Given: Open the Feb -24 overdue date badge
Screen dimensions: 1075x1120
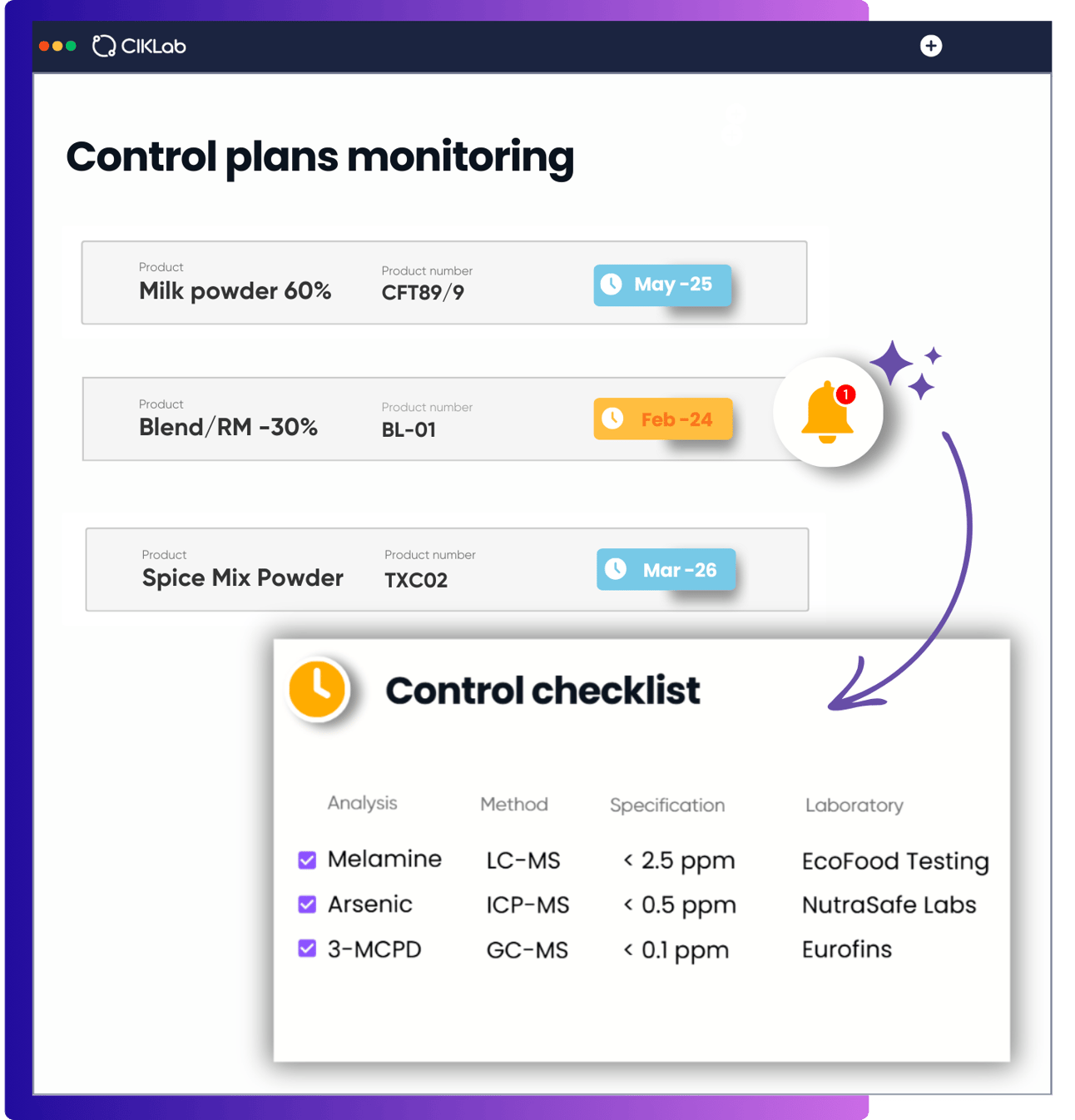Looking at the screenshot, I should point(663,419).
